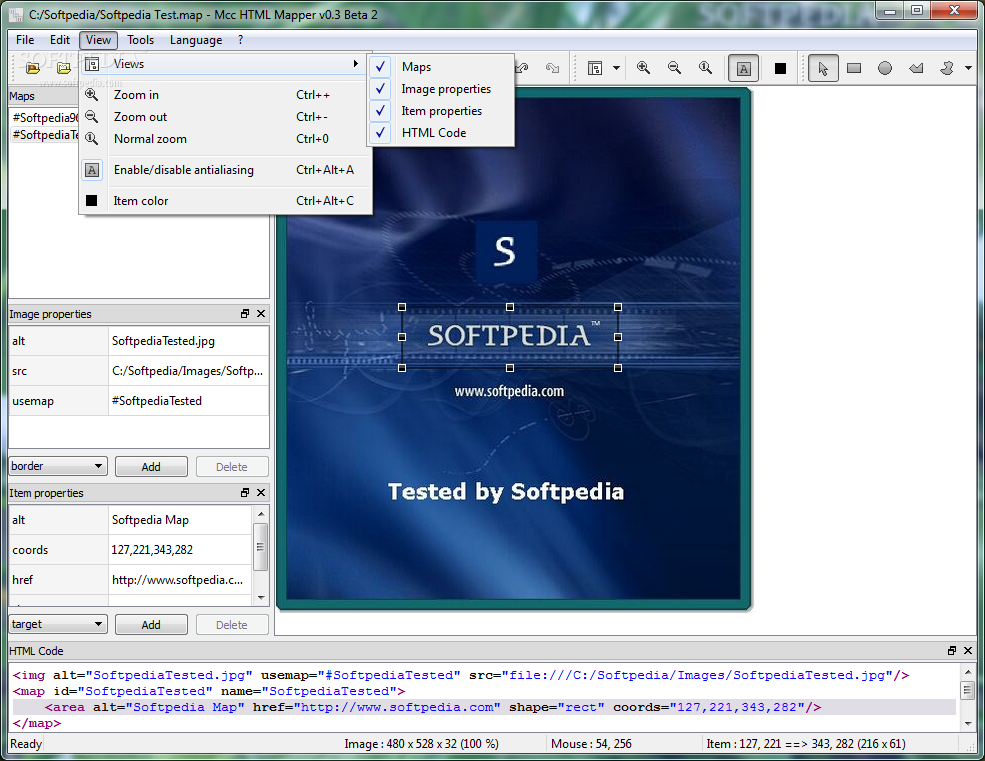This screenshot has height=761, width=985.
Task: Select the #SoftpediaTested map in list
Action: click(45, 134)
